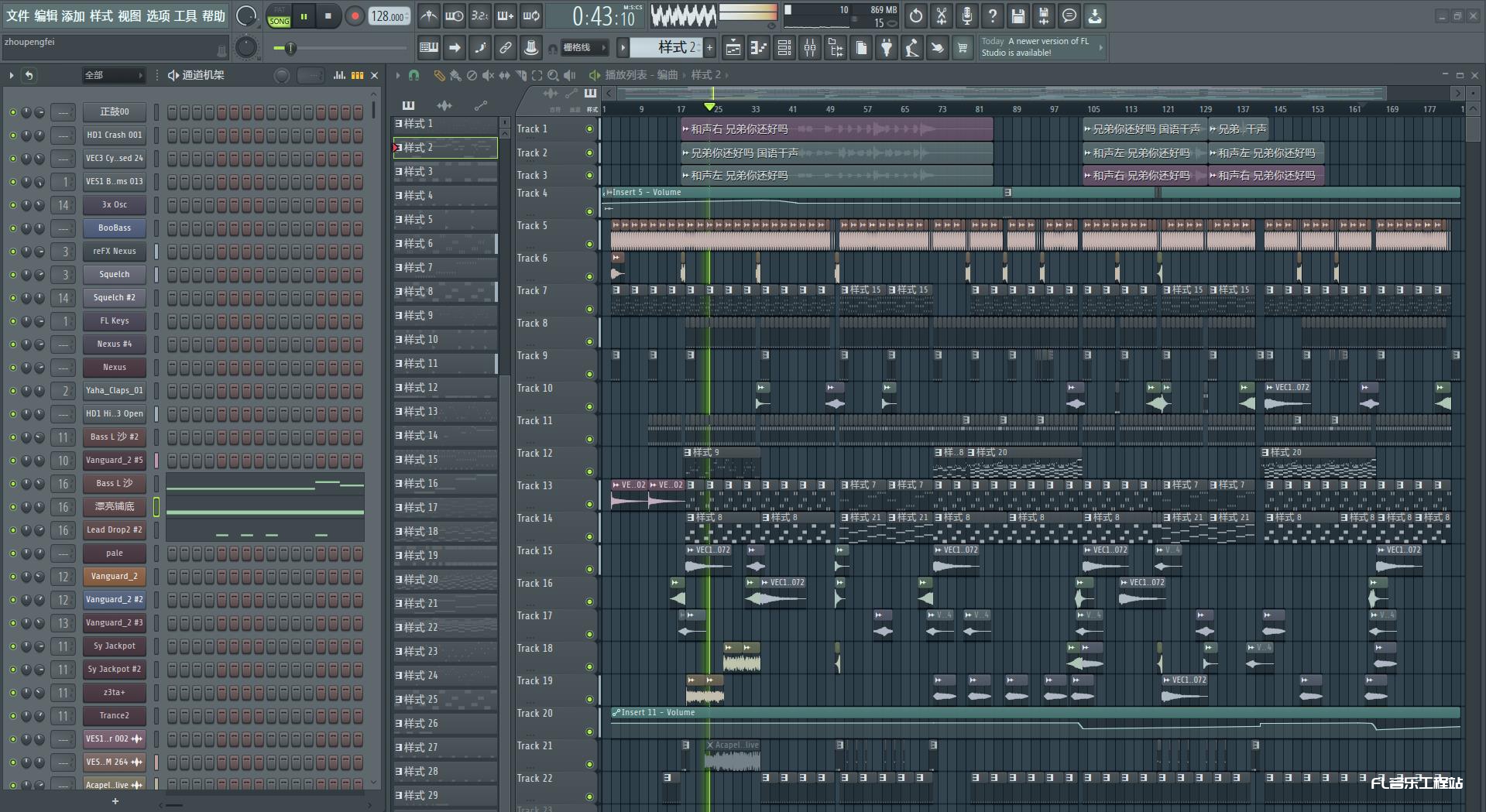Click the render export audio icon
Screen dimensions: 1486x812
1044,15
